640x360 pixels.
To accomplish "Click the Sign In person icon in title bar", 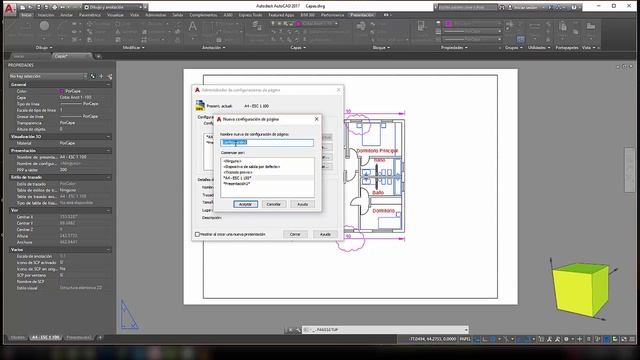I will (x=510, y=7).
